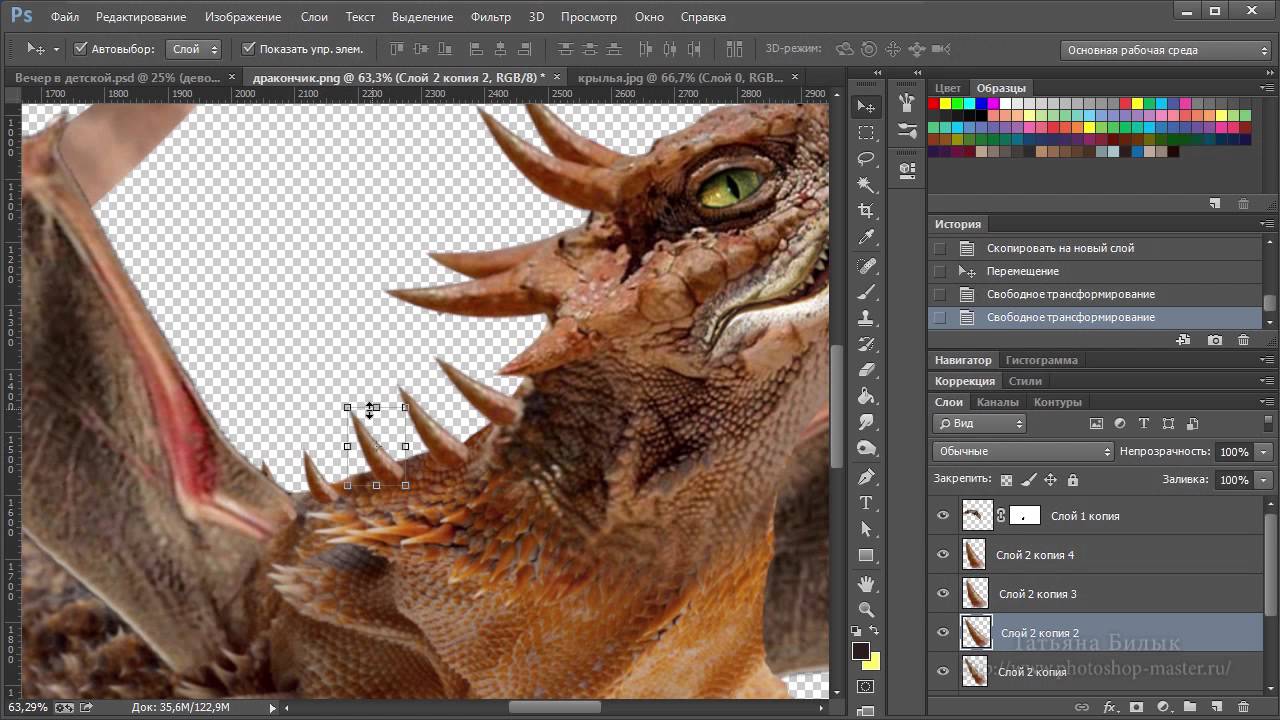
Task: Select the Clone Stamp tool
Action: pos(866,317)
